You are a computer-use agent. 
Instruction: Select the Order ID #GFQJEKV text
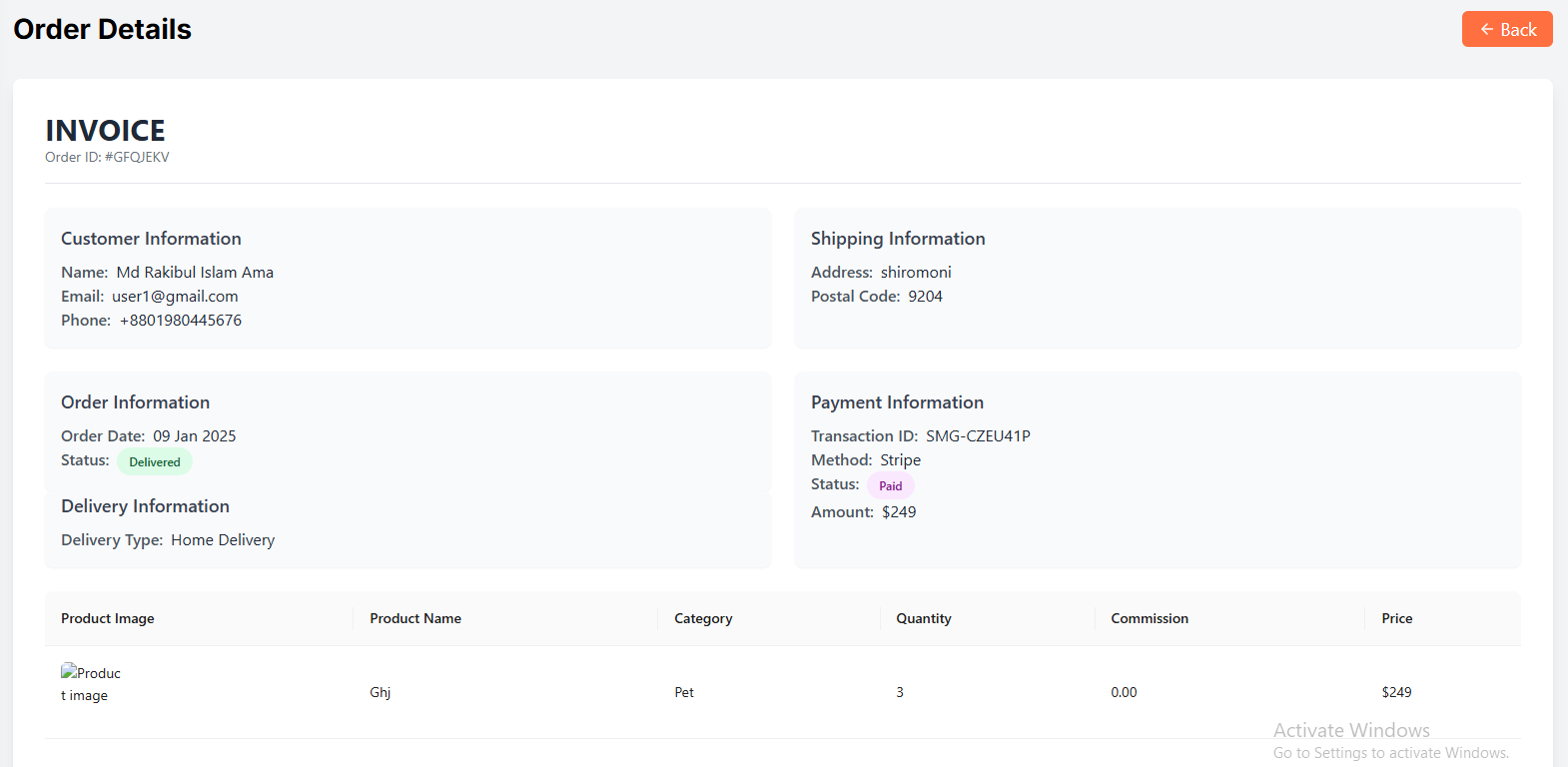[108, 157]
